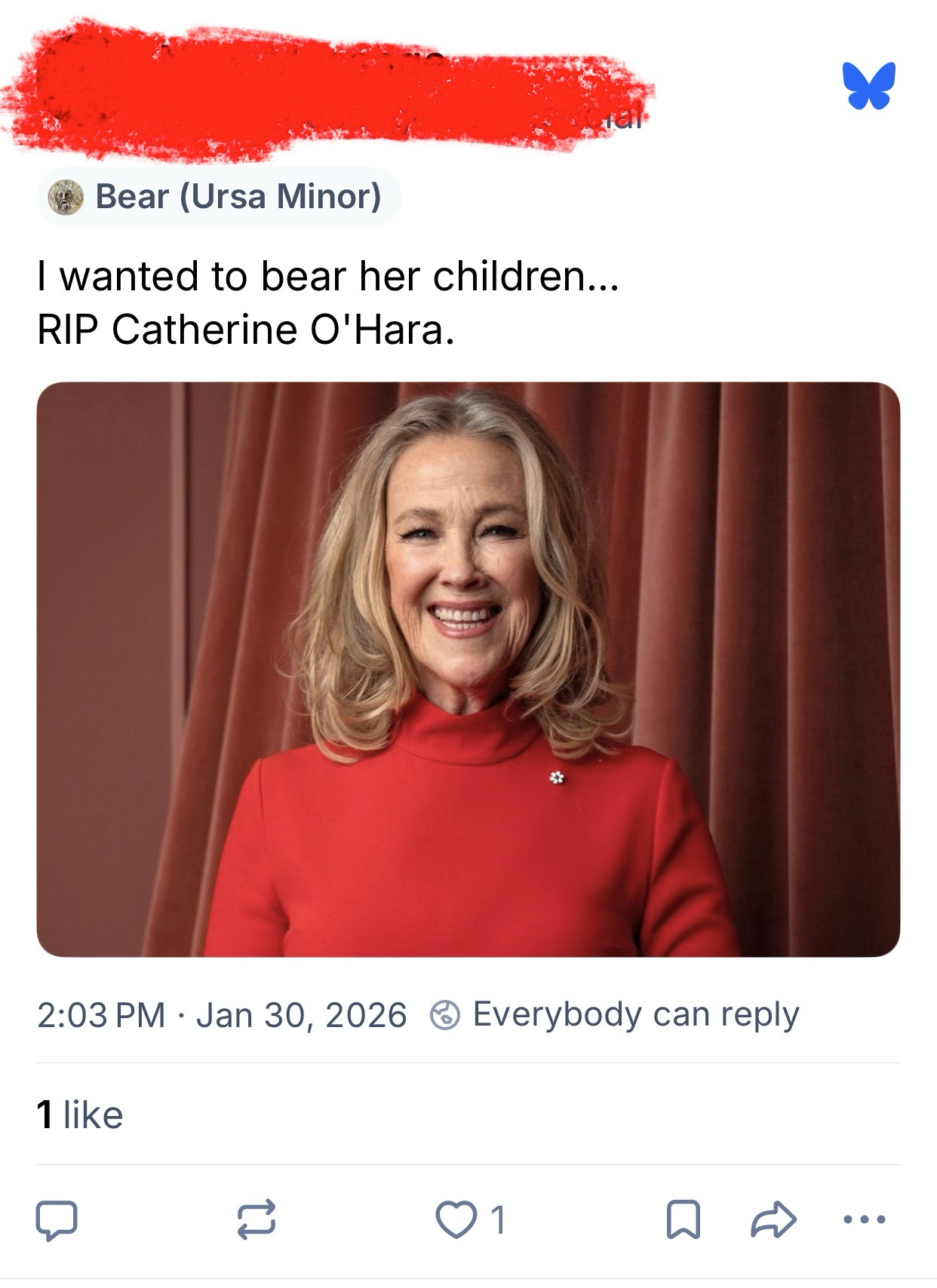The width and height of the screenshot is (937, 1288).
Task: Reply using the speech bubble icon
Action: pos(57,1219)
